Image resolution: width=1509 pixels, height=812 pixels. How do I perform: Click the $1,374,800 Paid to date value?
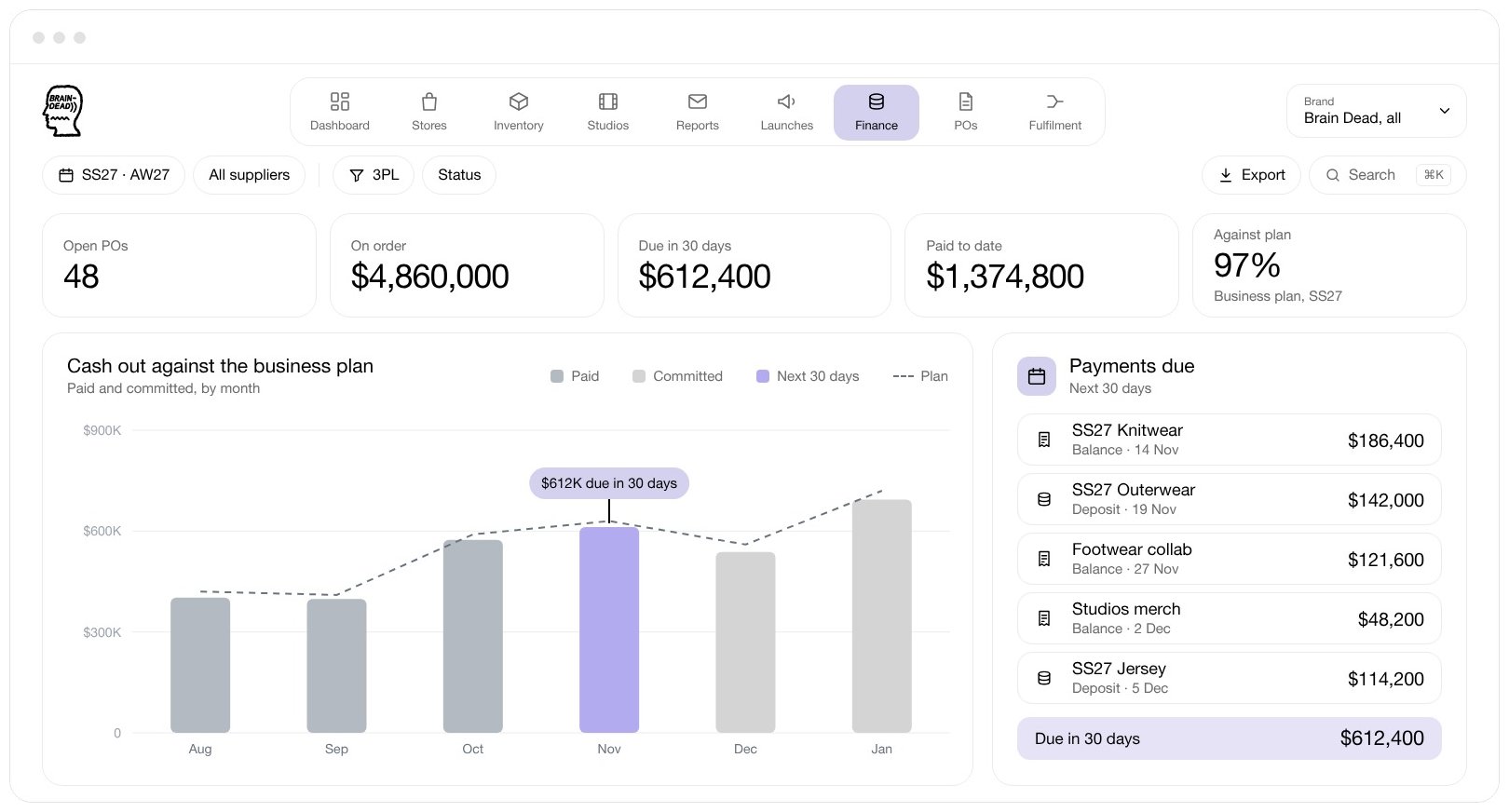click(1005, 277)
